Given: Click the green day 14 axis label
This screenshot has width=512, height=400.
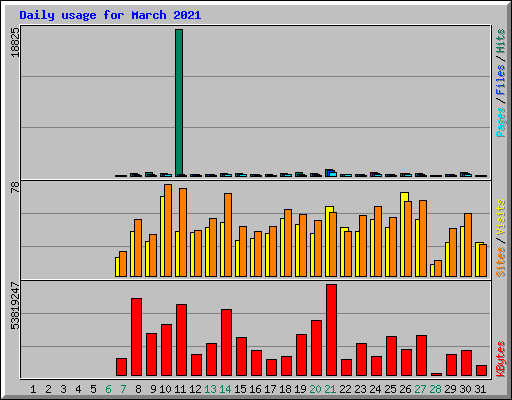Looking at the screenshot, I should [x=225, y=389].
